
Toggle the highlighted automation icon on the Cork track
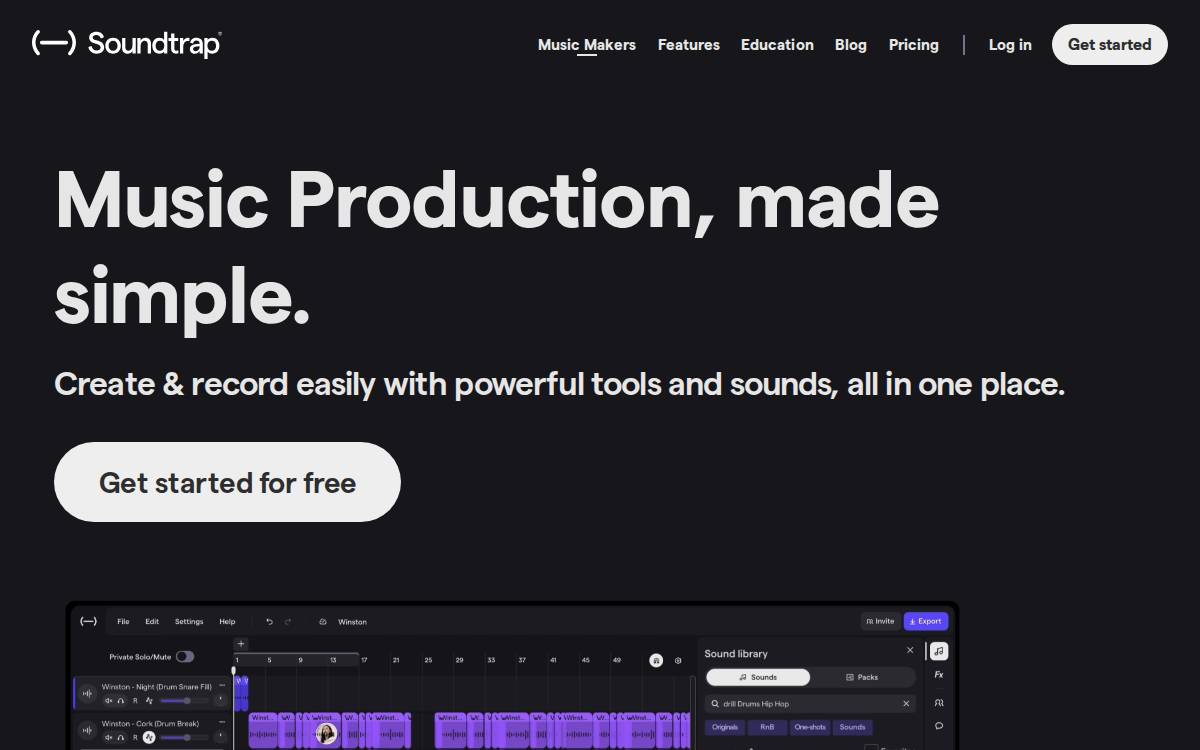tap(149, 737)
